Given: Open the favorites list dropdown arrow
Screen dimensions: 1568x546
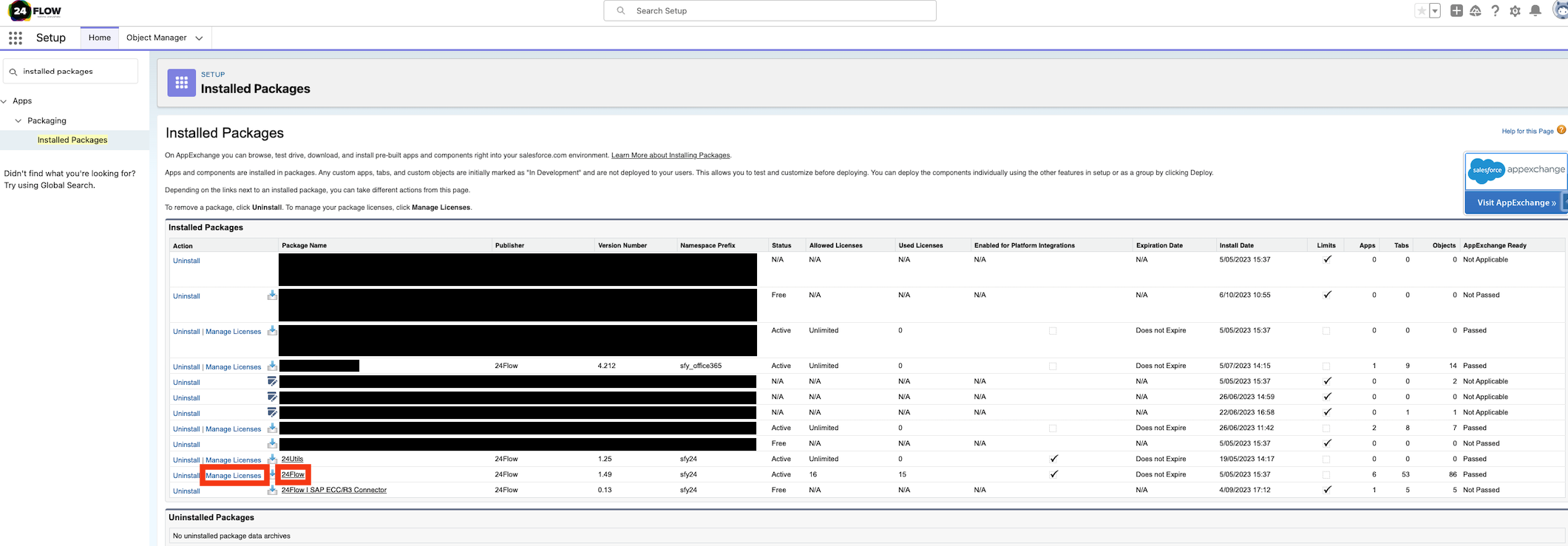Looking at the screenshot, I should click(1435, 11).
